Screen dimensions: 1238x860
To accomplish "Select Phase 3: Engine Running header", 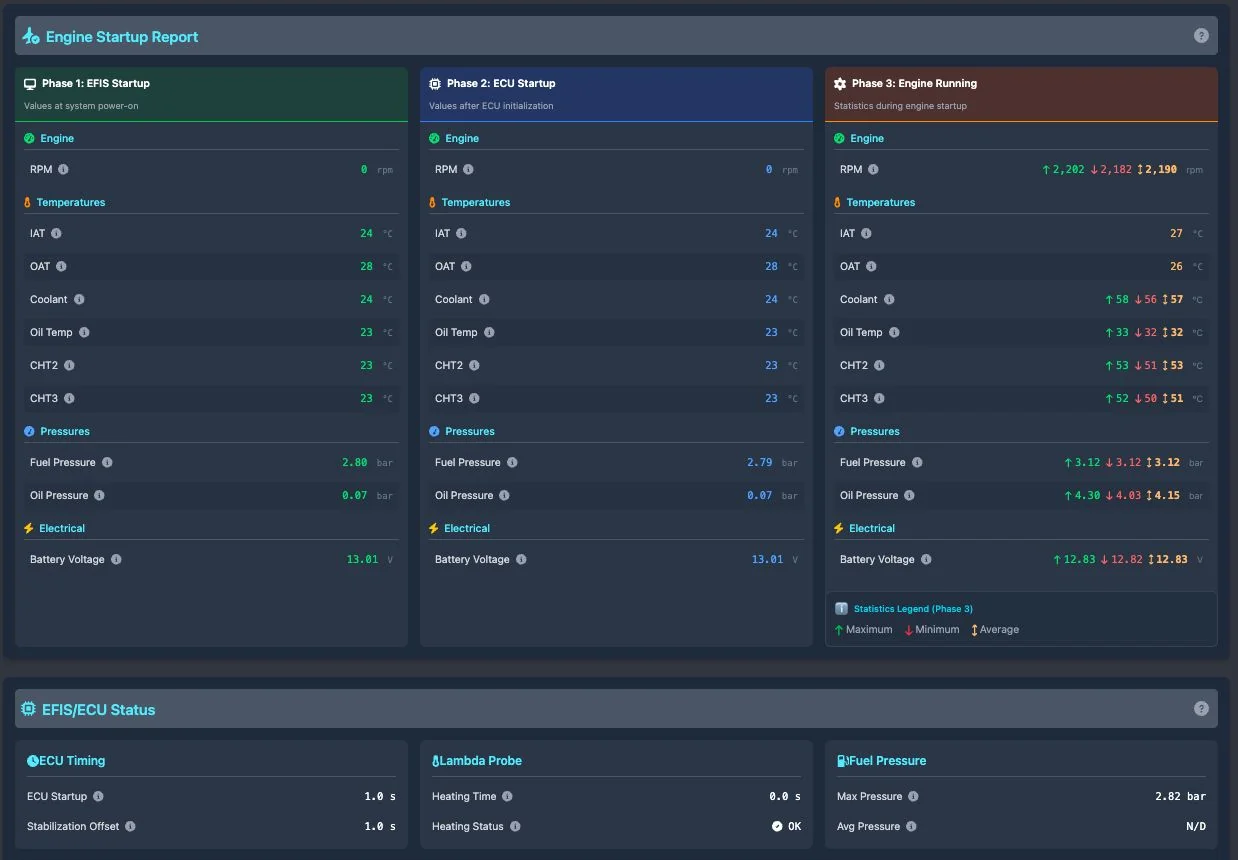I will (x=914, y=84).
